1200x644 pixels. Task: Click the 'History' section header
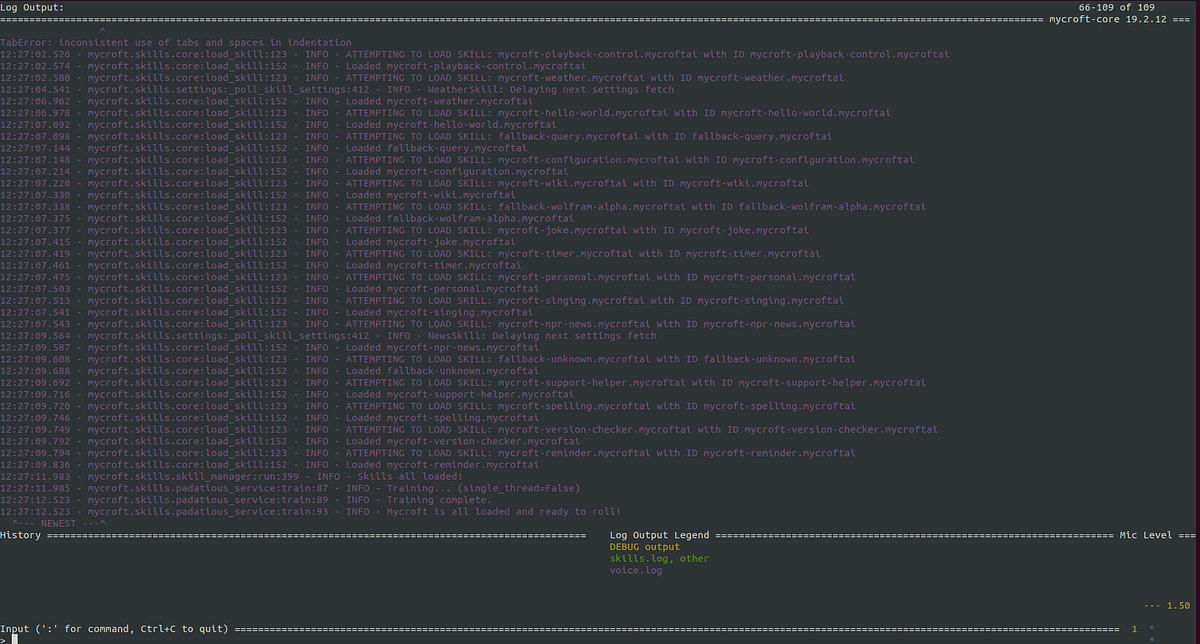pyautogui.click(x=20, y=535)
